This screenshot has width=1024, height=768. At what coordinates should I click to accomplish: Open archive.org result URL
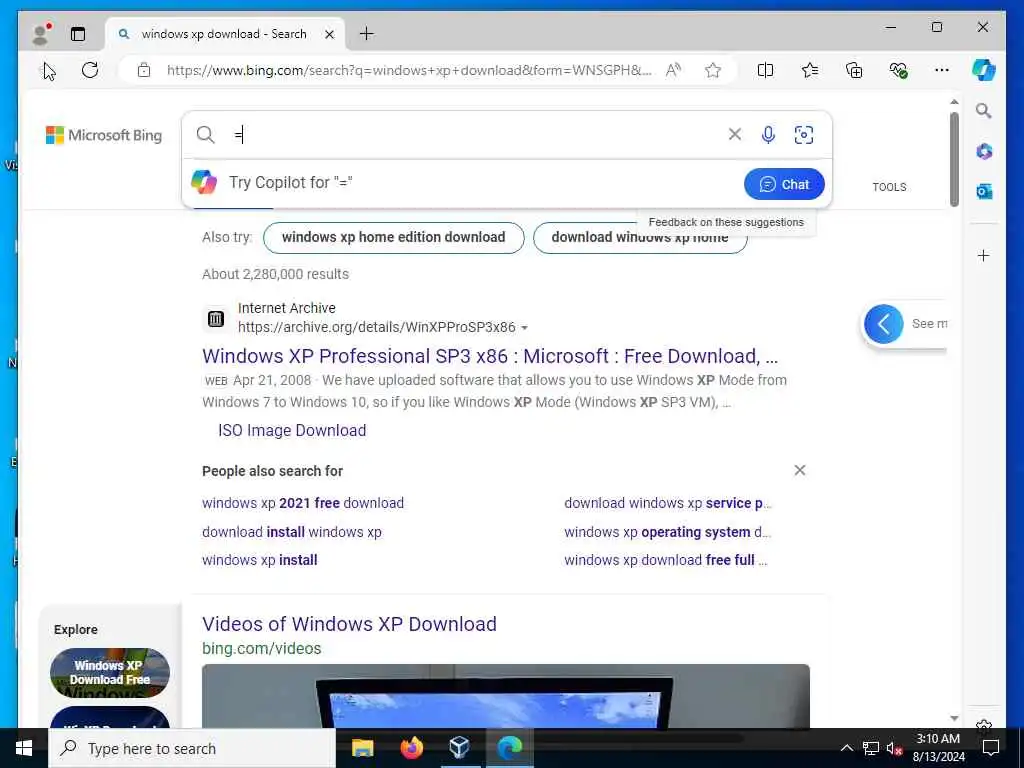tap(377, 327)
